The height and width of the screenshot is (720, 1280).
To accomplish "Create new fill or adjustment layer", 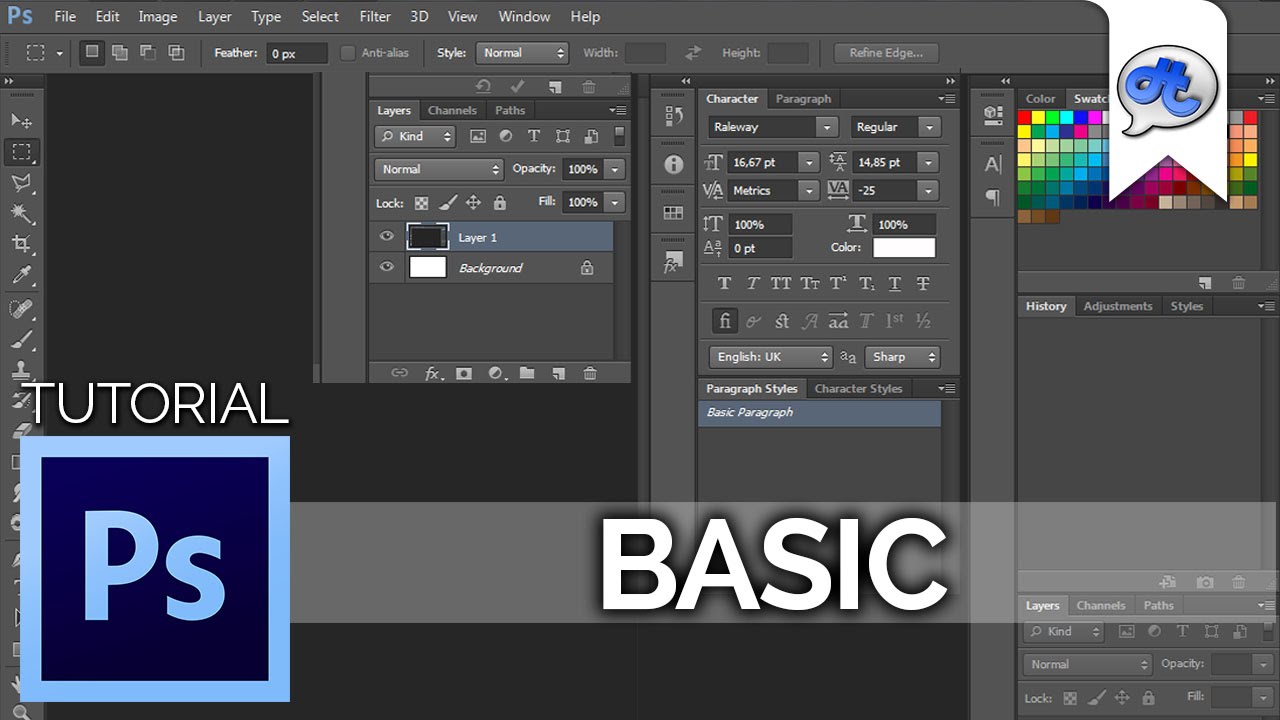I will [496, 373].
